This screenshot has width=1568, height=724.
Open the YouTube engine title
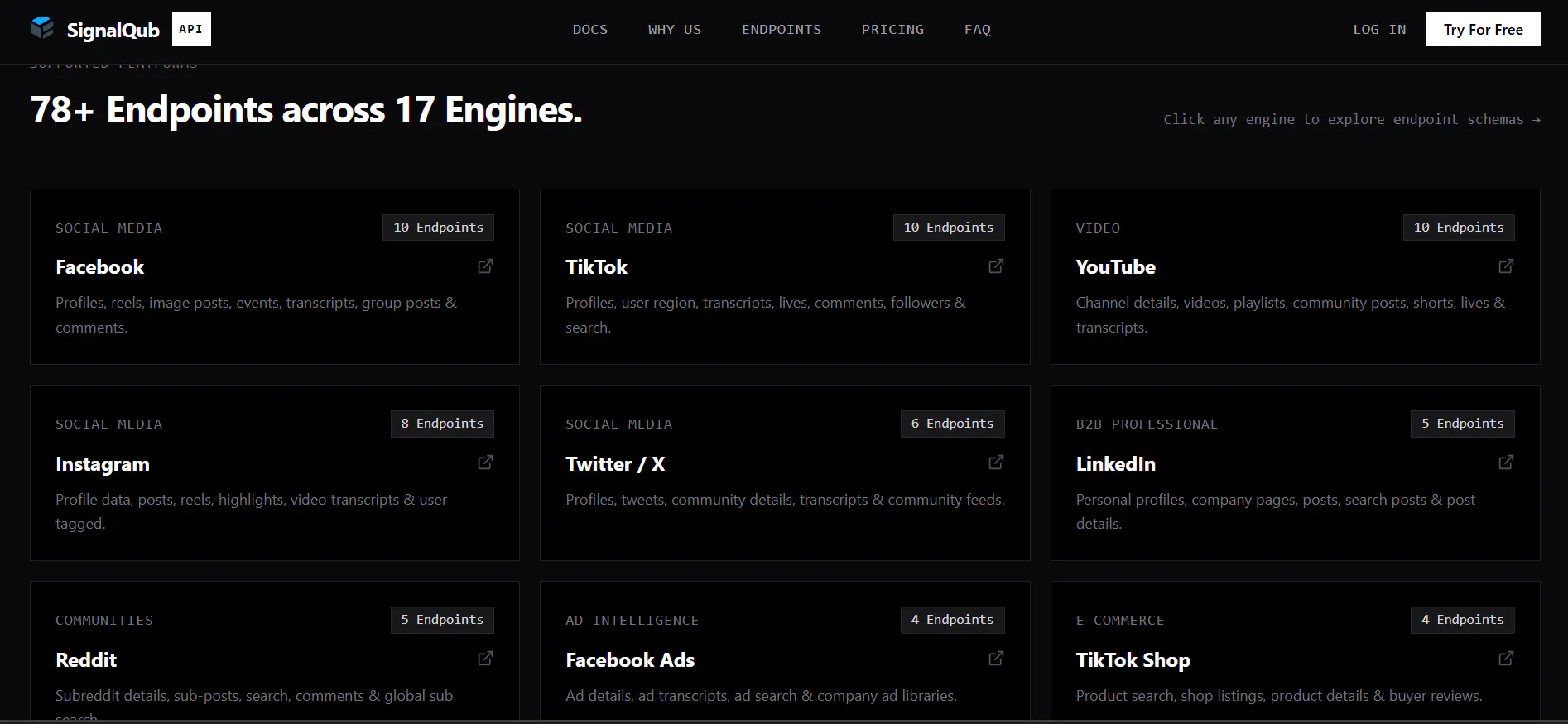(x=1115, y=267)
